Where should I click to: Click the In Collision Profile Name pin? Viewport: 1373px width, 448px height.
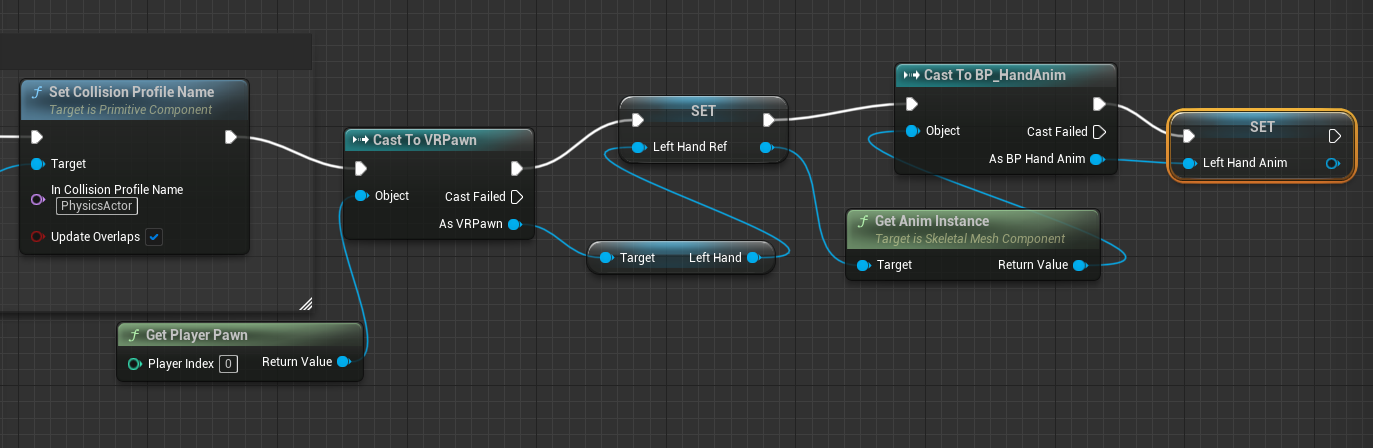[x=37, y=199]
